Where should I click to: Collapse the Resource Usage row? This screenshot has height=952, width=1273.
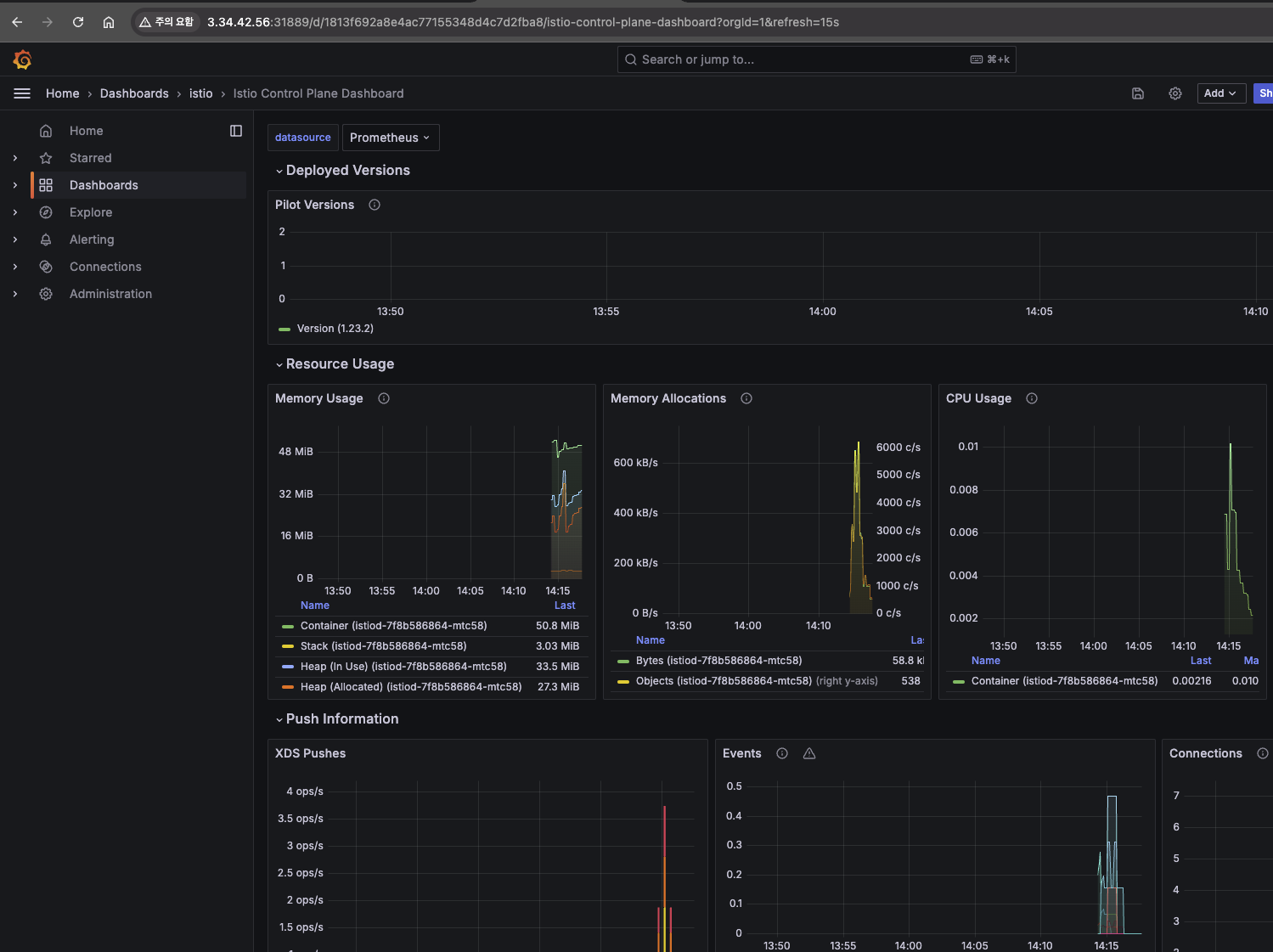point(335,364)
